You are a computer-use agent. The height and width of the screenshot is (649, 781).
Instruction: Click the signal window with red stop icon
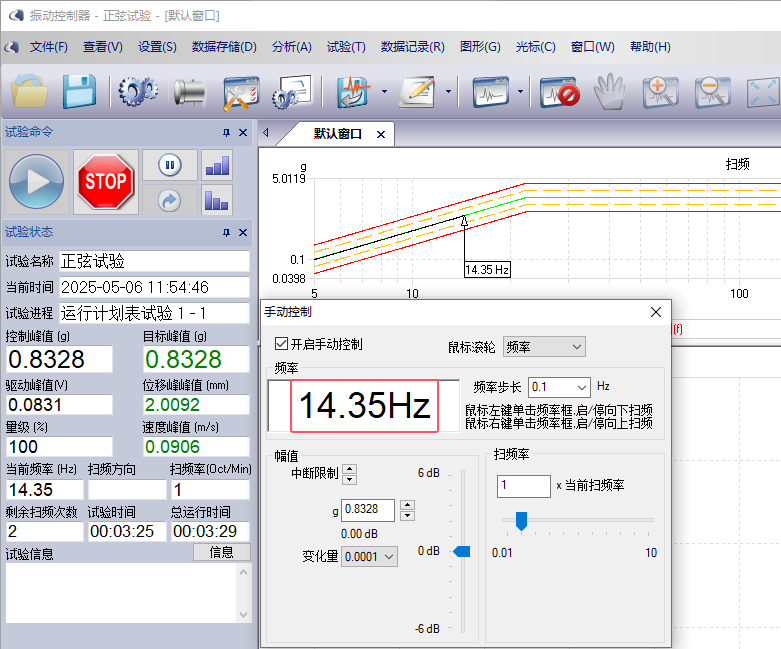pos(560,92)
